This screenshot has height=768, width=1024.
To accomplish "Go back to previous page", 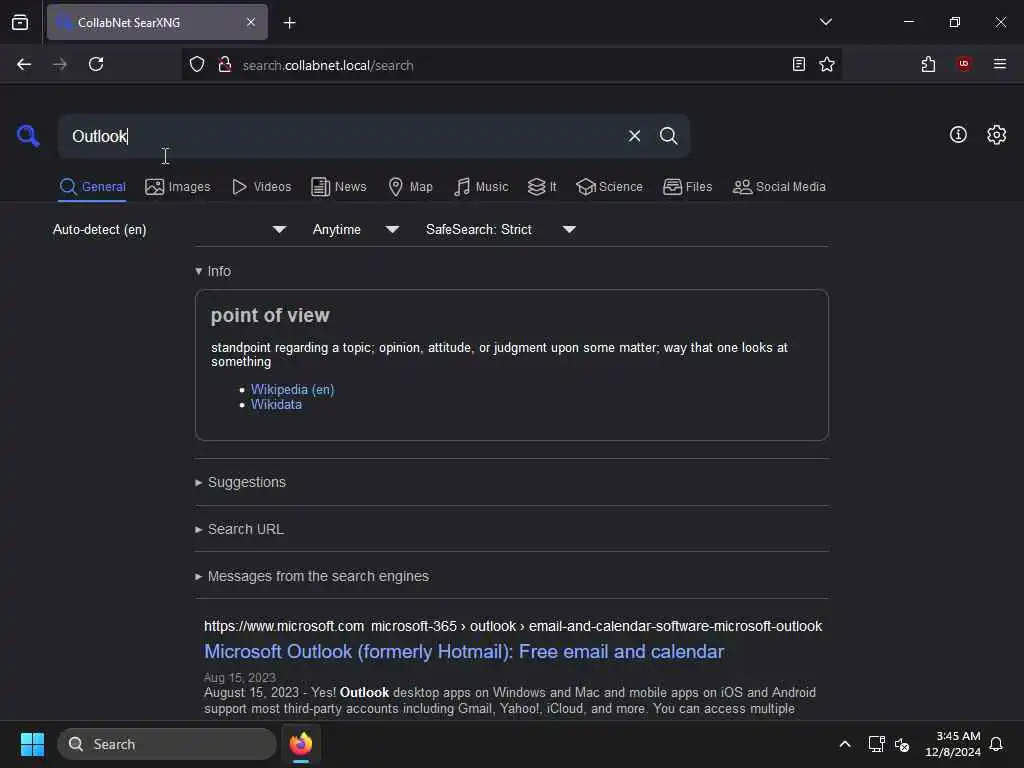I will click(24, 64).
